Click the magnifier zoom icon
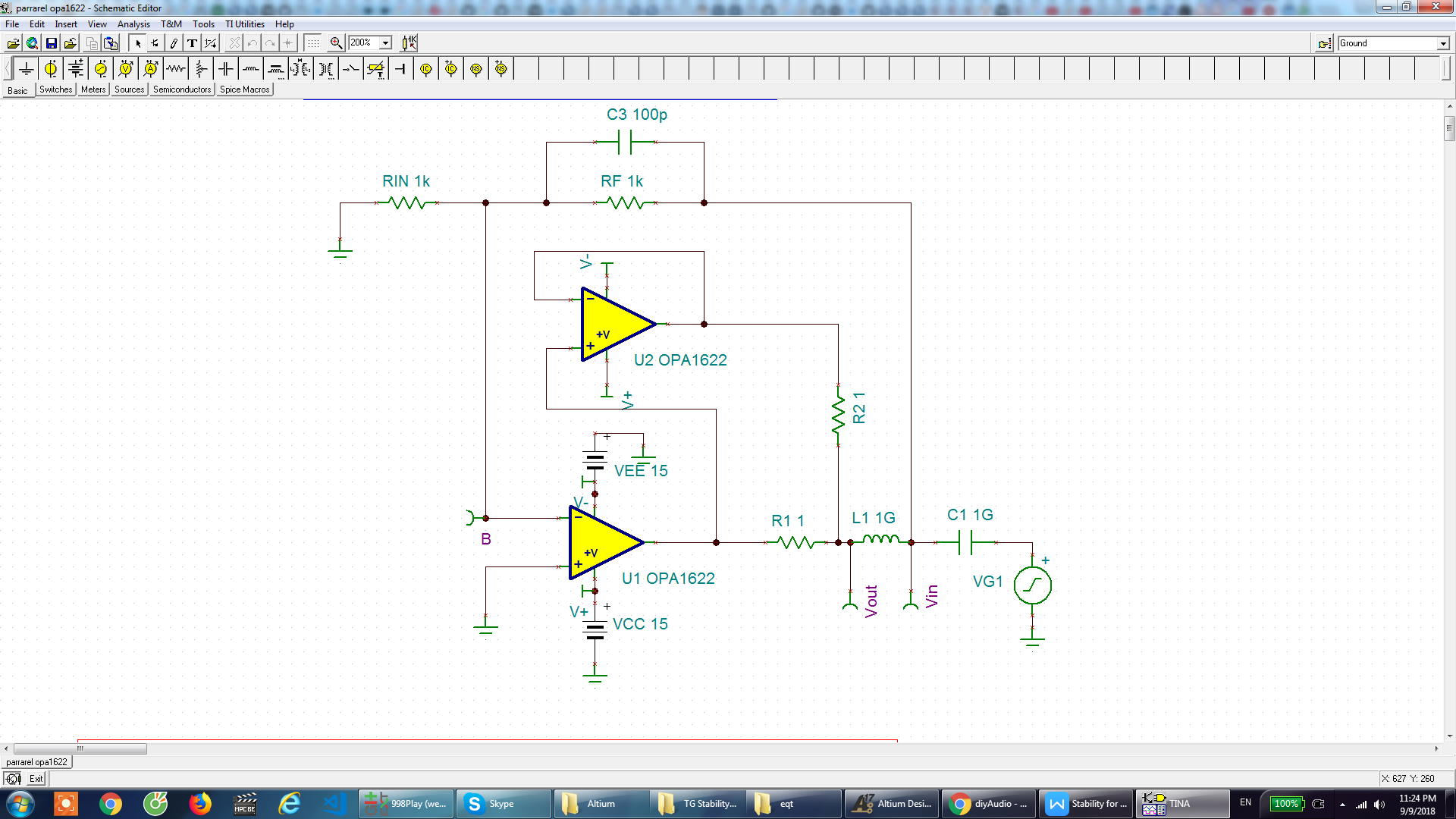The height and width of the screenshot is (819, 1456). tap(336, 43)
